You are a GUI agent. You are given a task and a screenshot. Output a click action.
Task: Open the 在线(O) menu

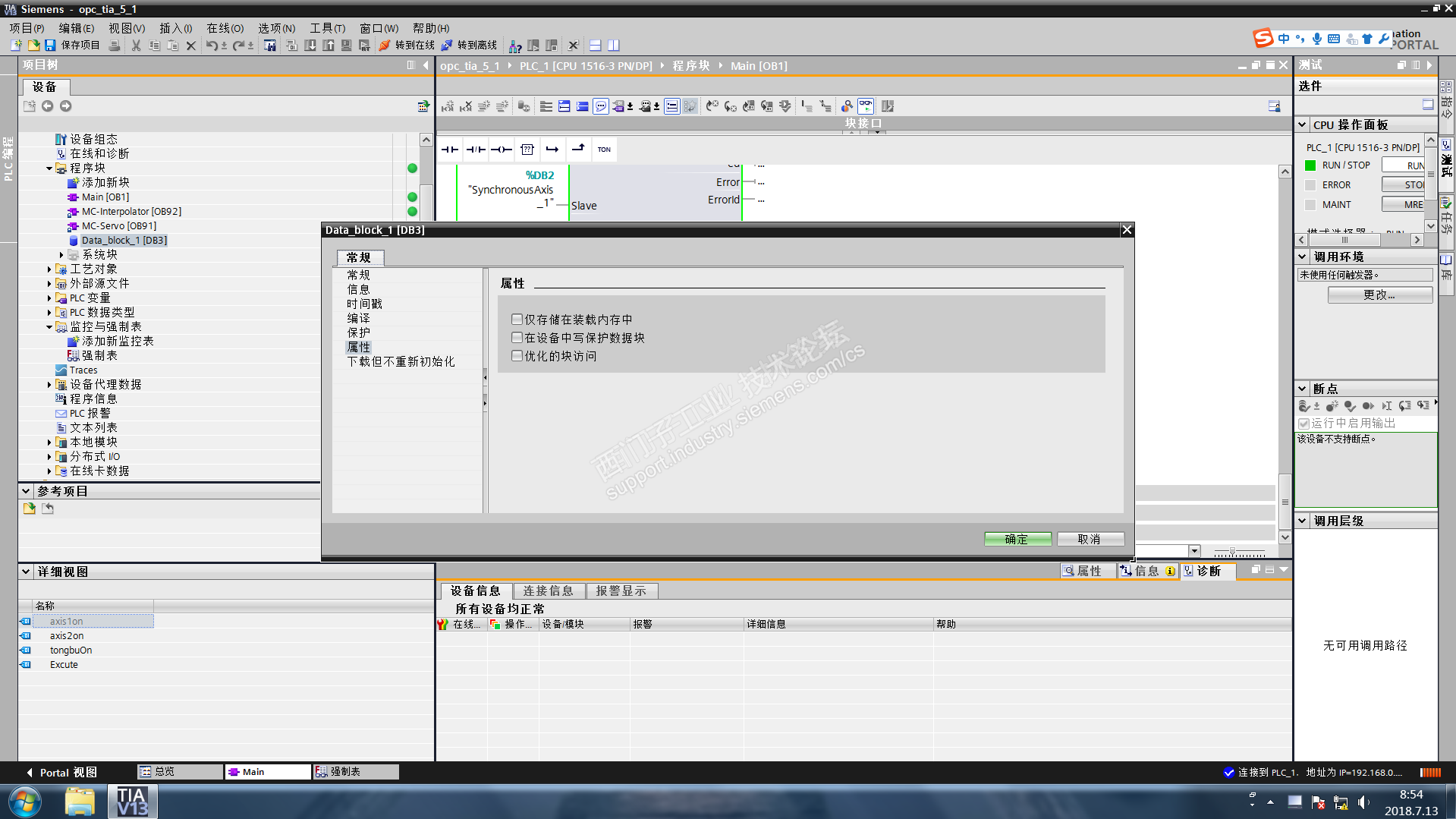[225, 28]
